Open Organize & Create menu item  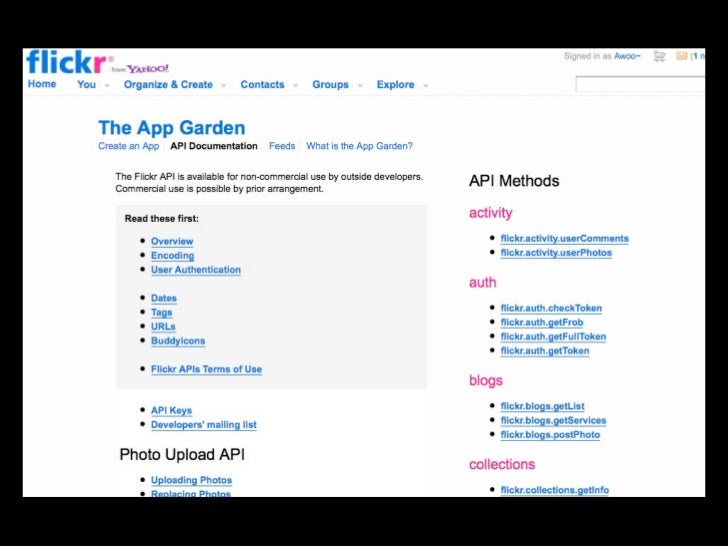coord(168,84)
